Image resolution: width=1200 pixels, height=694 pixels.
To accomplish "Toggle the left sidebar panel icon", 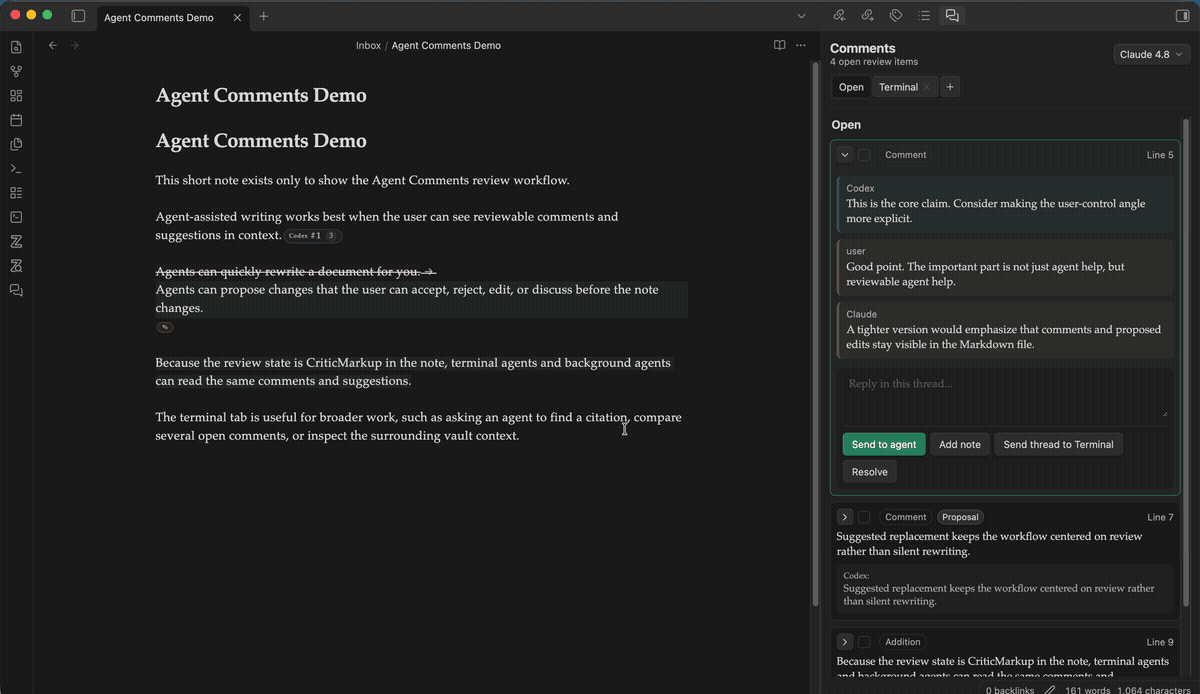I will click(x=79, y=16).
